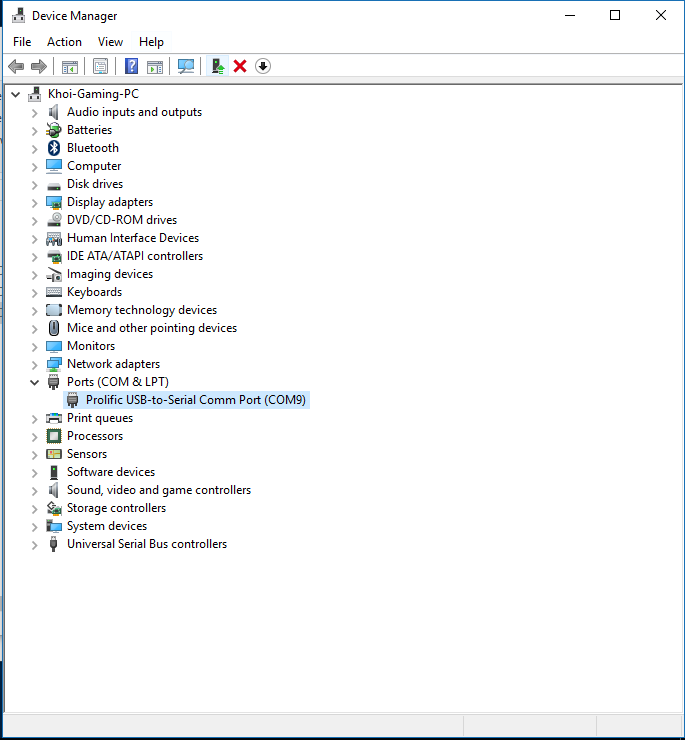685x740 pixels.
Task: Select the Display adapters label
Action: tap(110, 202)
